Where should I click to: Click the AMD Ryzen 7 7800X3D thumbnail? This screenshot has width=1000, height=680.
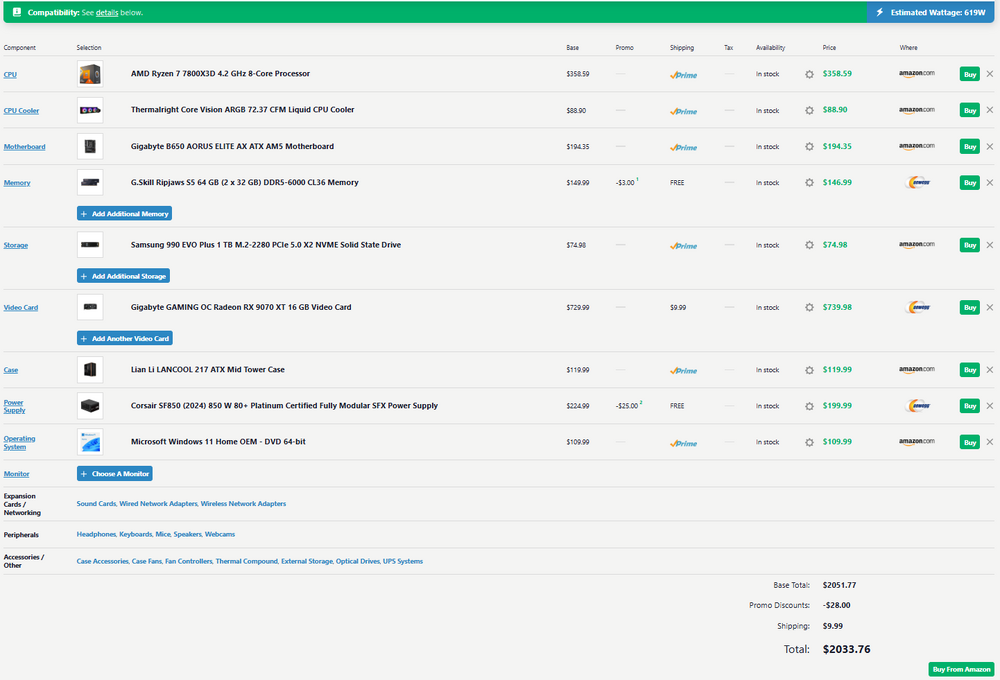pyautogui.click(x=90, y=74)
